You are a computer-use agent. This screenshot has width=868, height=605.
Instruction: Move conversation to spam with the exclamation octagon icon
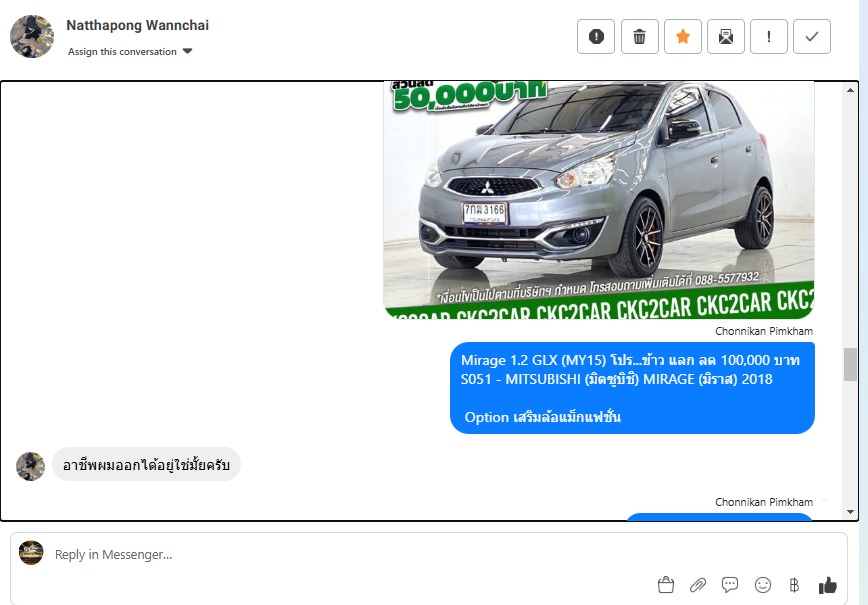pyautogui.click(x=596, y=37)
